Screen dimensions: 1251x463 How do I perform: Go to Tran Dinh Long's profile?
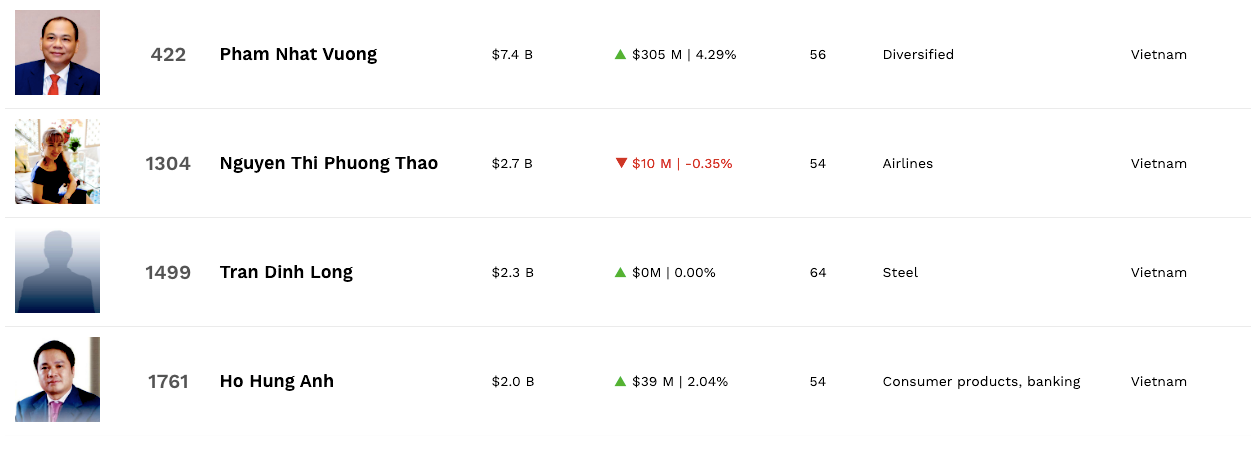point(286,272)
